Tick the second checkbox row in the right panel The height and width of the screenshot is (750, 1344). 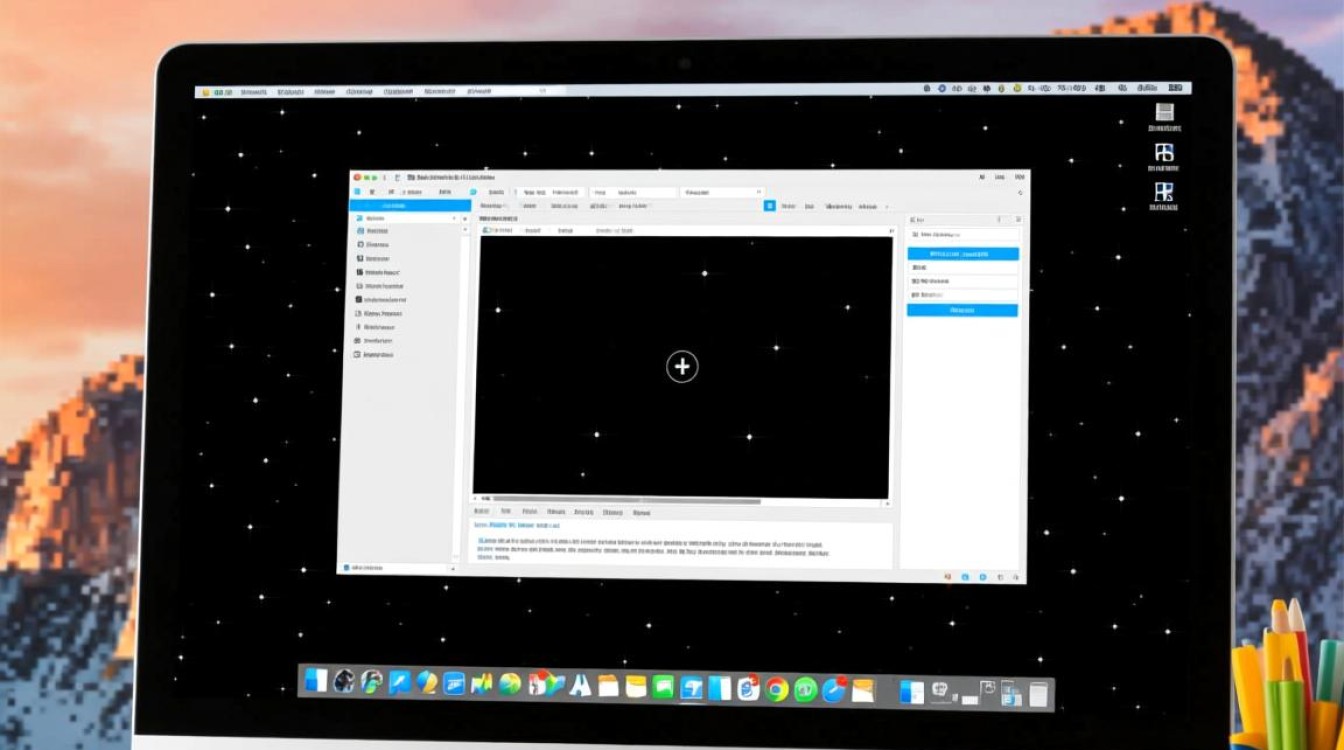pyautogui.click(x=914, y=282)
